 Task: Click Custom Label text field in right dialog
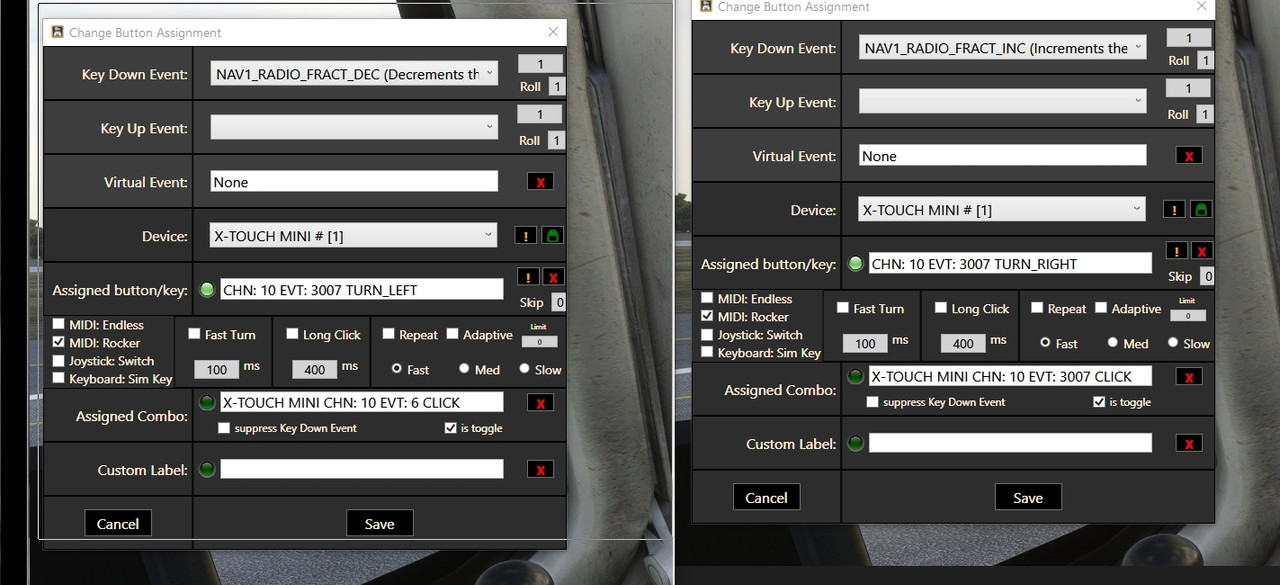tap(1010, 444)
